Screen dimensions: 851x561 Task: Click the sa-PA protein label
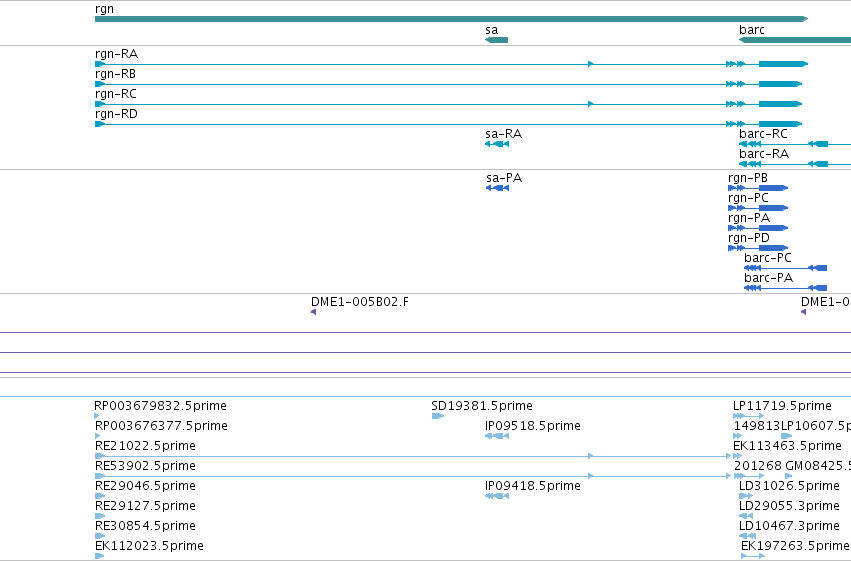click(x=504, y=177)
